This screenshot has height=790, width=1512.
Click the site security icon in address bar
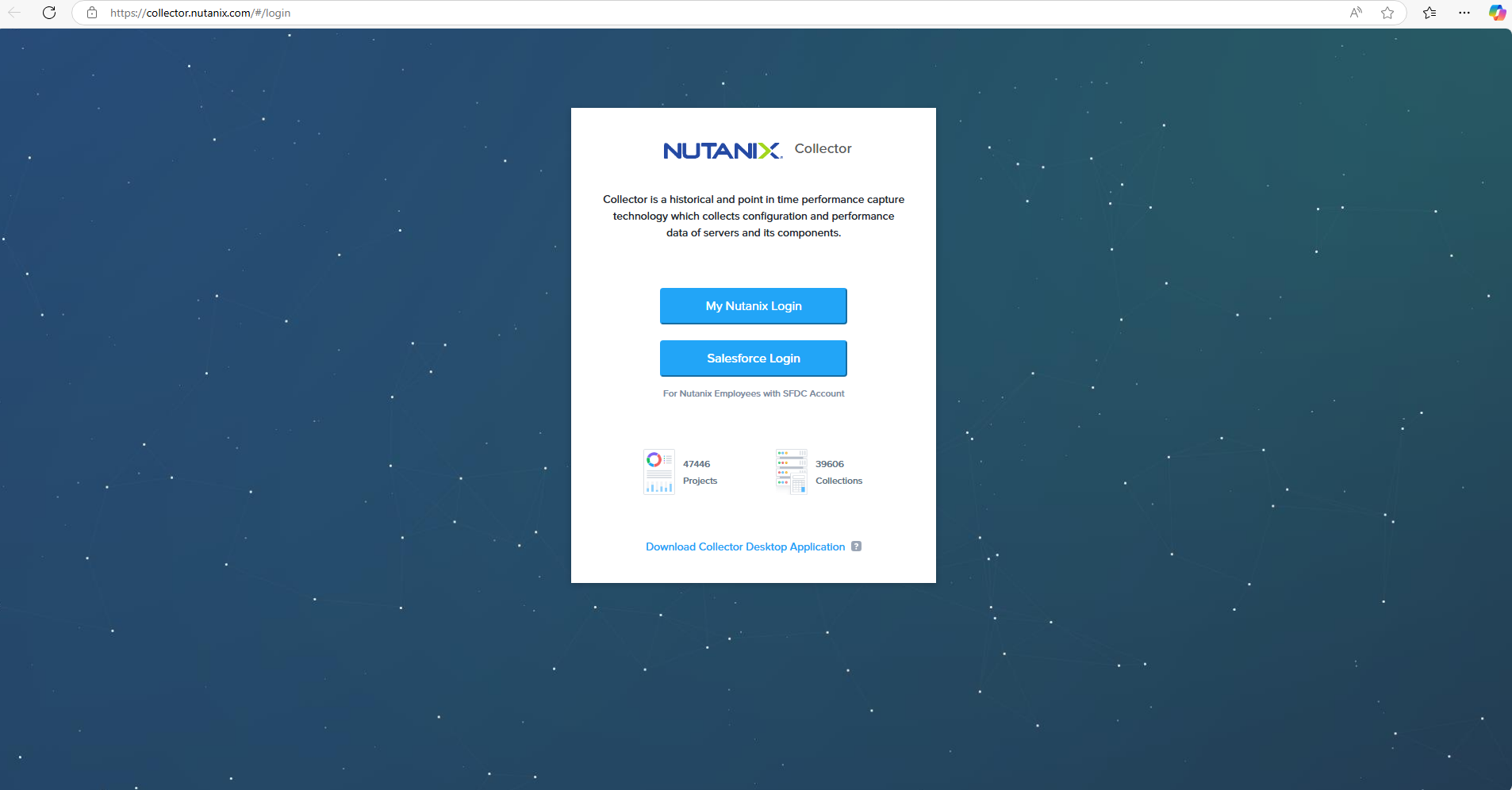tap(92, 13)
